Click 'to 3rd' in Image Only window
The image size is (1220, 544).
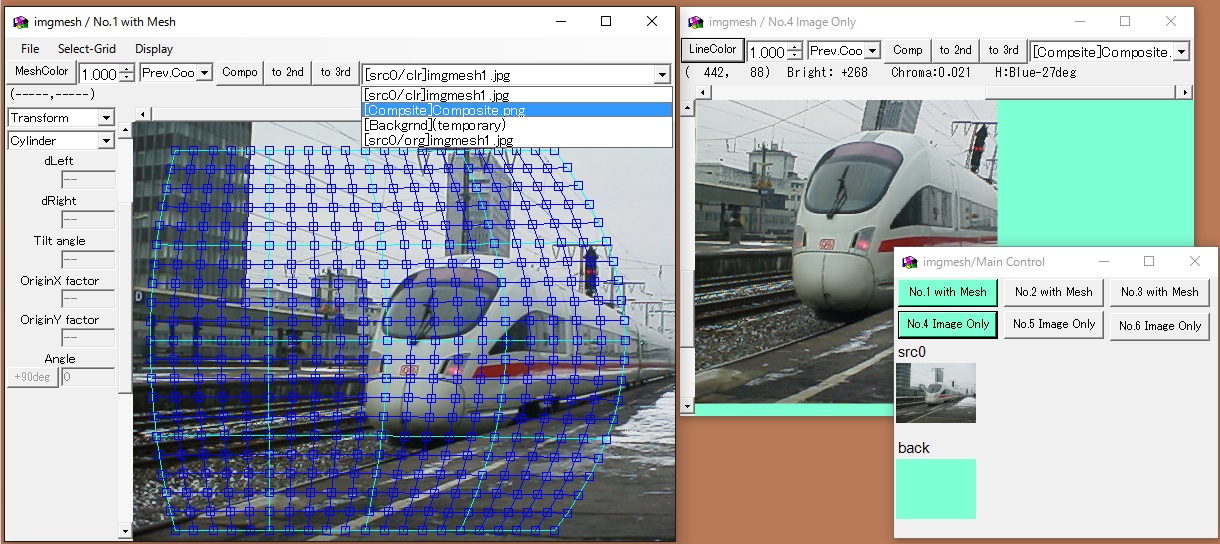[x=1003, y=50]
